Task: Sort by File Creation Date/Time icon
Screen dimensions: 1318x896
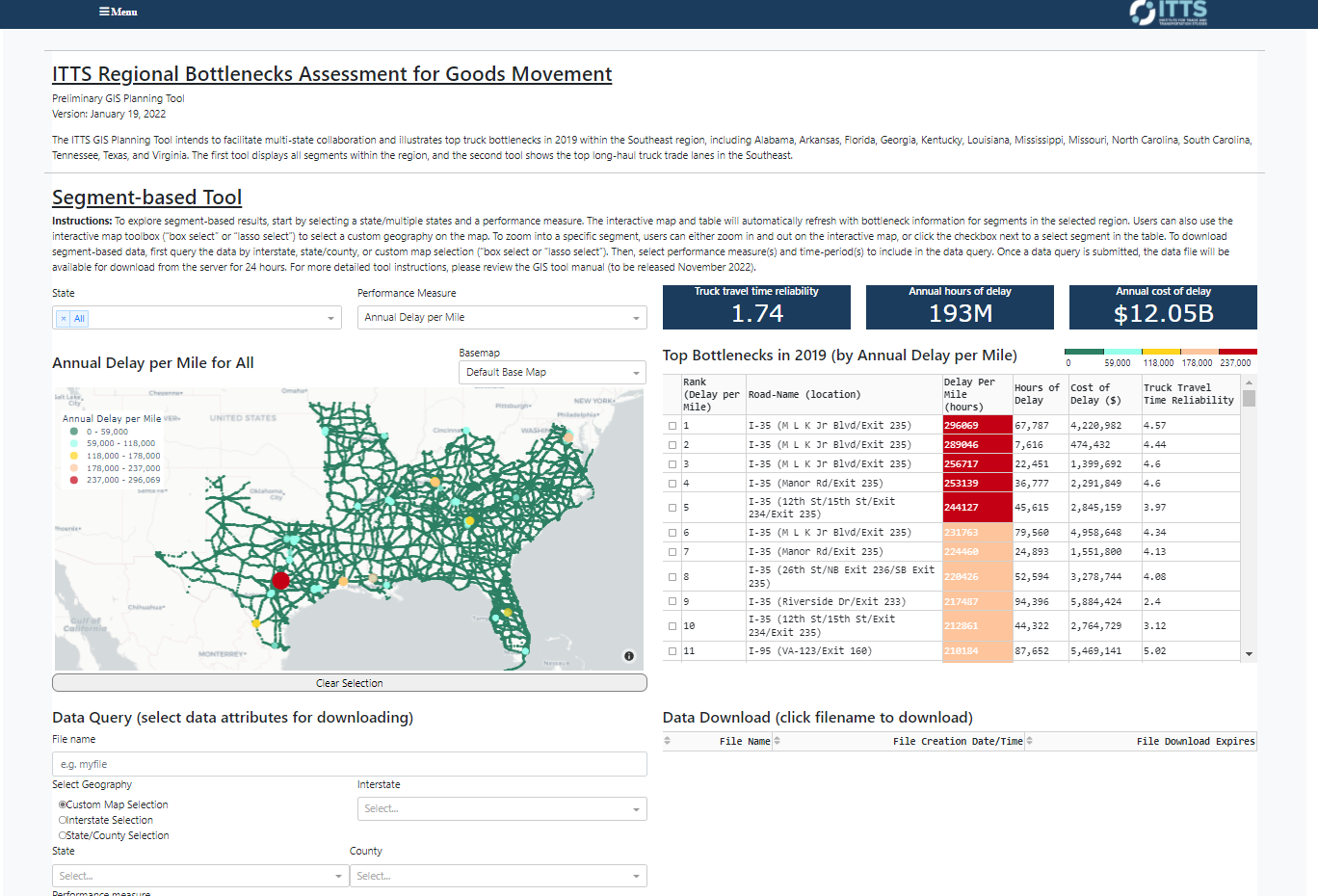Action: pyautogui.click(x=778, y=741)
